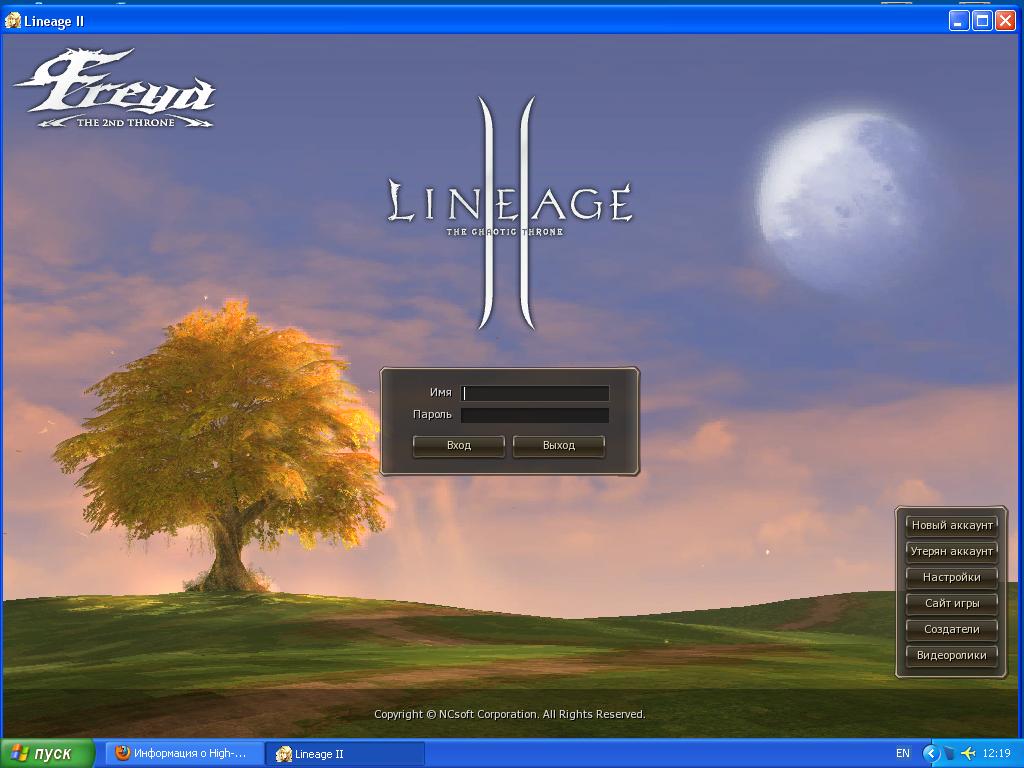Image resolution: width=1024 pixels, height=768 pixels.
Task: Click the Пароль password input field
Action: [x=535, y=415]
